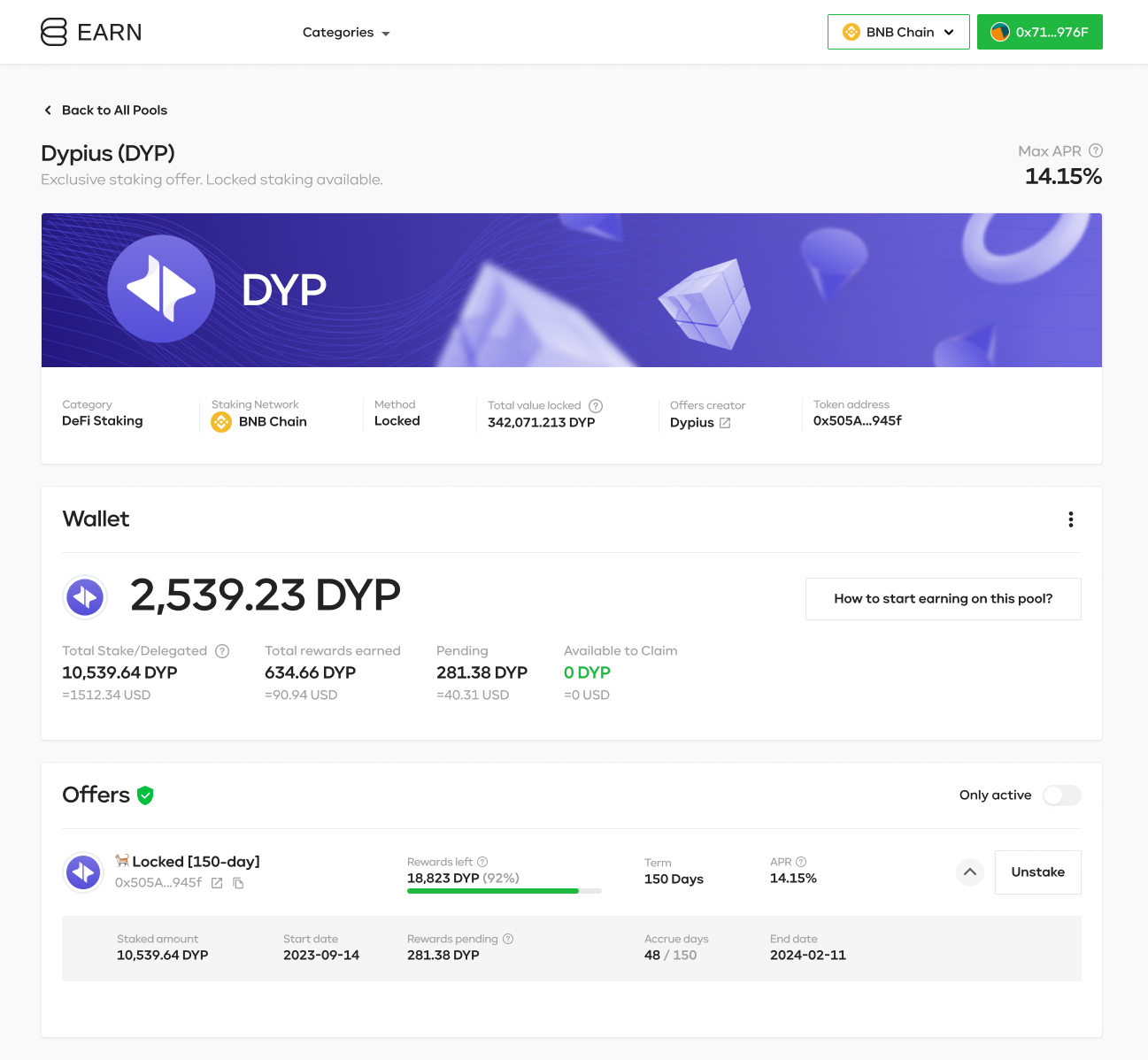Open Rewards pending info icon
Viewport: 1148px width, 1060px height.
coord(508,939)
